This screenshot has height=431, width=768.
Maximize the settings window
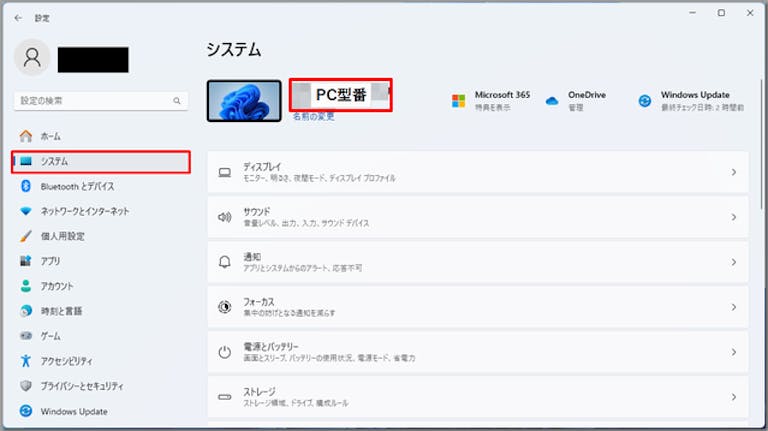[721, 13]
